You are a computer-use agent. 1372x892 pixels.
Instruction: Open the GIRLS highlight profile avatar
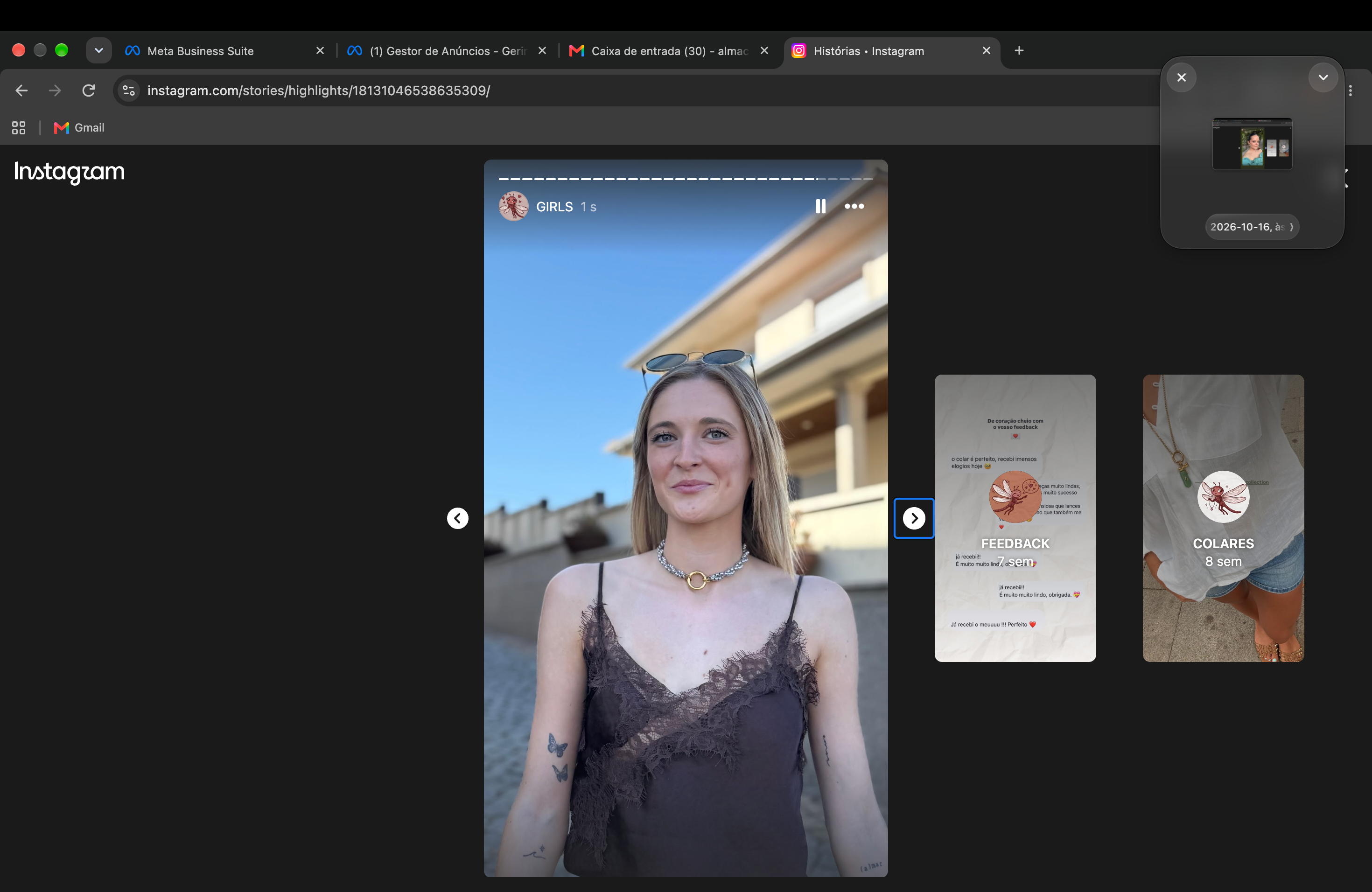(x=513, y=206)
